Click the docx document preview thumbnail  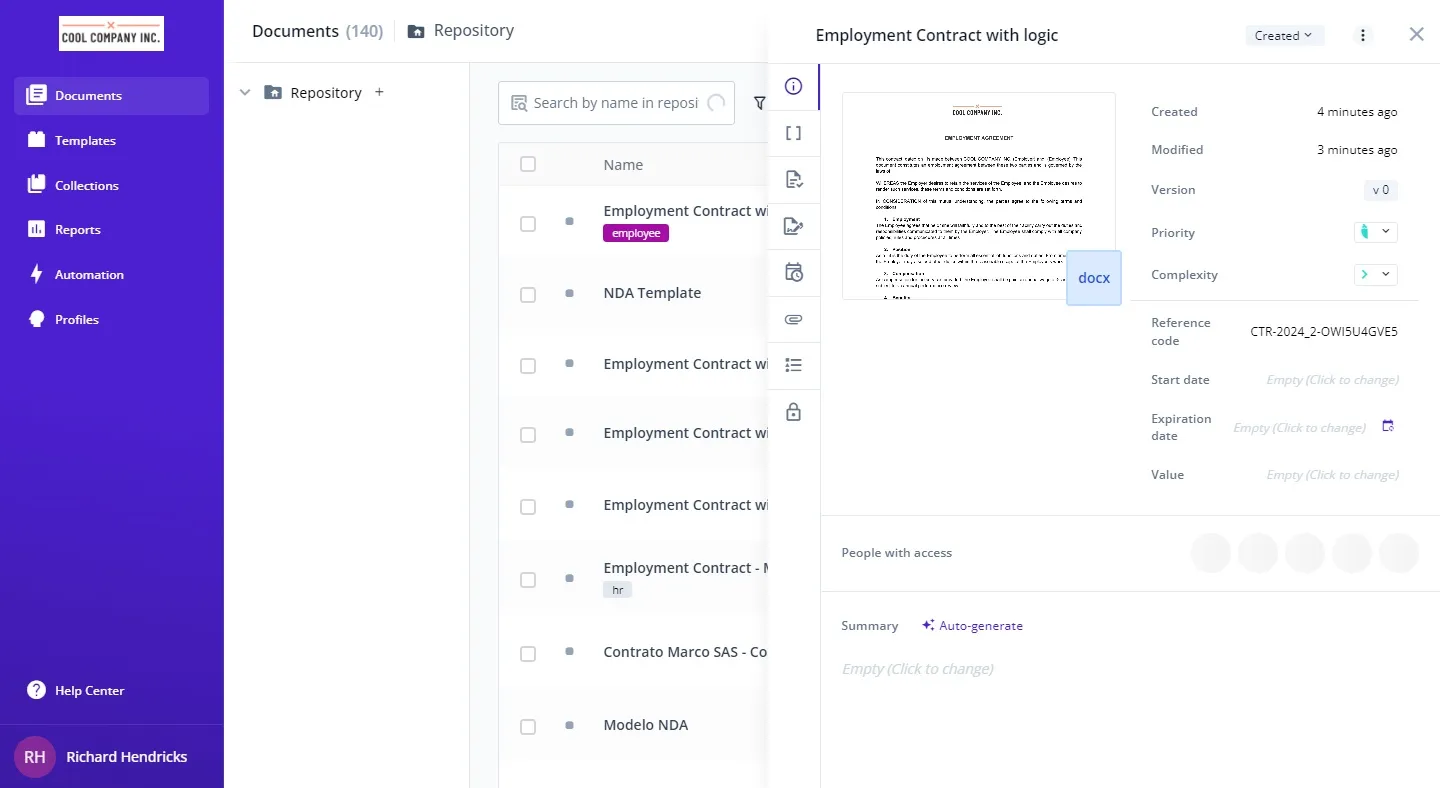coord(978,196)
